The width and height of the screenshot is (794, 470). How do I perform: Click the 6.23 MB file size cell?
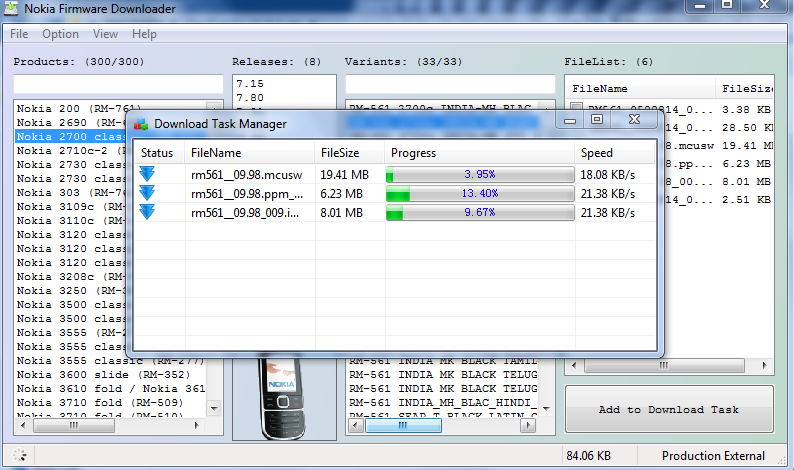click(342, 193)
